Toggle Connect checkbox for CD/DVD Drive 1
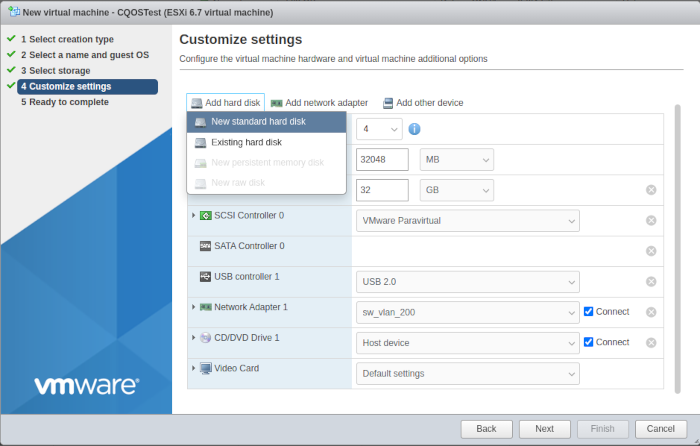Image resolution: width=700 pixels, height=446 pixels. click(588, 342)
